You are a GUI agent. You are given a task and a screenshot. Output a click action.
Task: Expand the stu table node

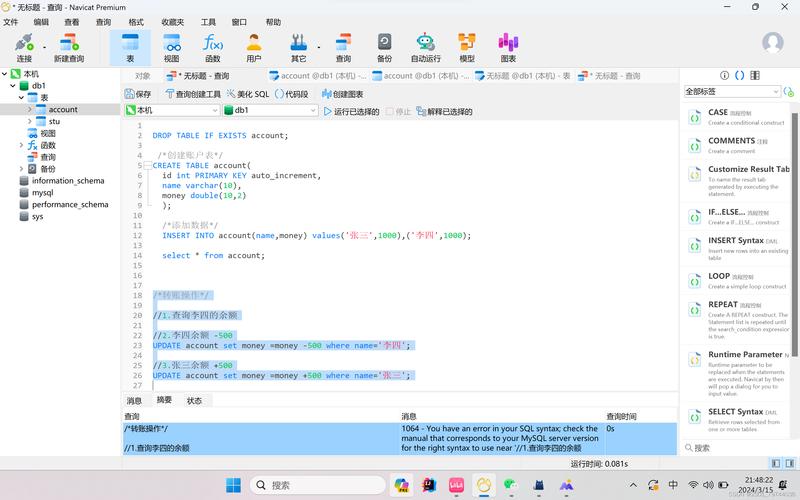30,121
